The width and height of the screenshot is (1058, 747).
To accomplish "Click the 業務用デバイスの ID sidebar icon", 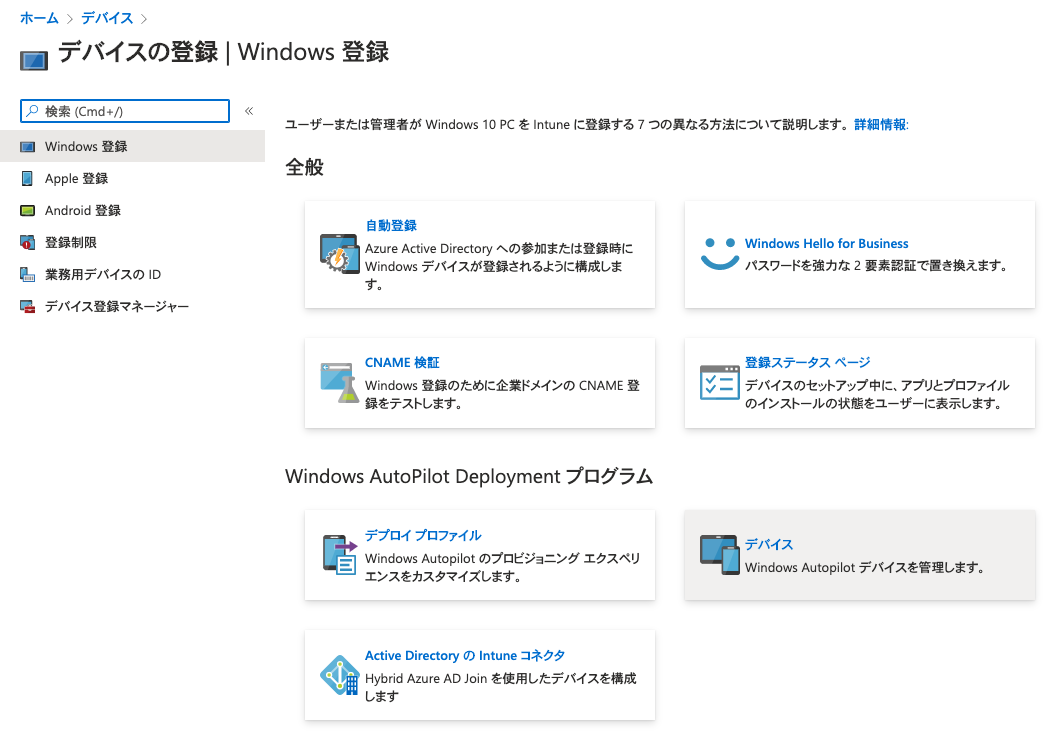I will [x=28, y=274].
